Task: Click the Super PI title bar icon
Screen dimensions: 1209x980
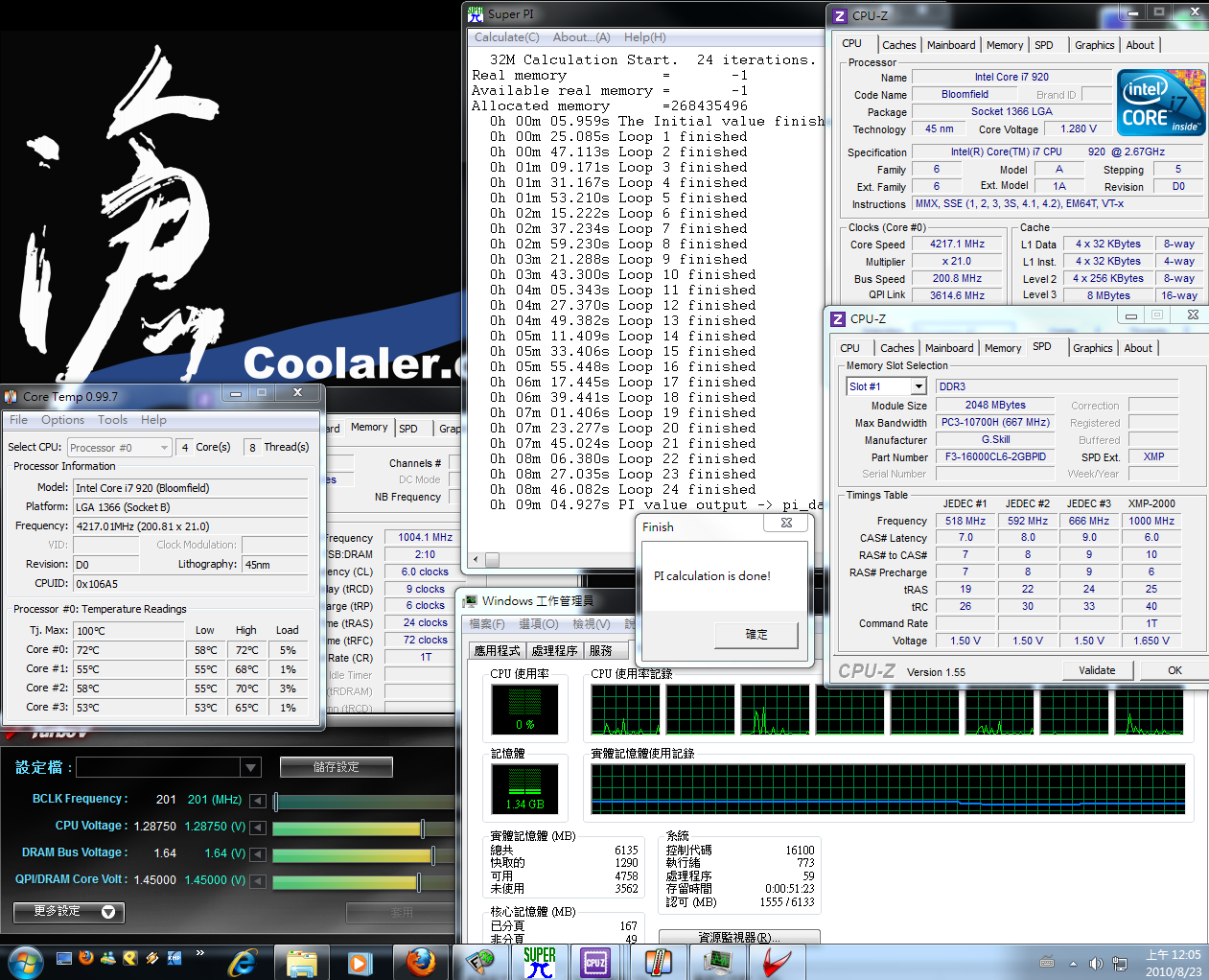Action: (476, 14)
